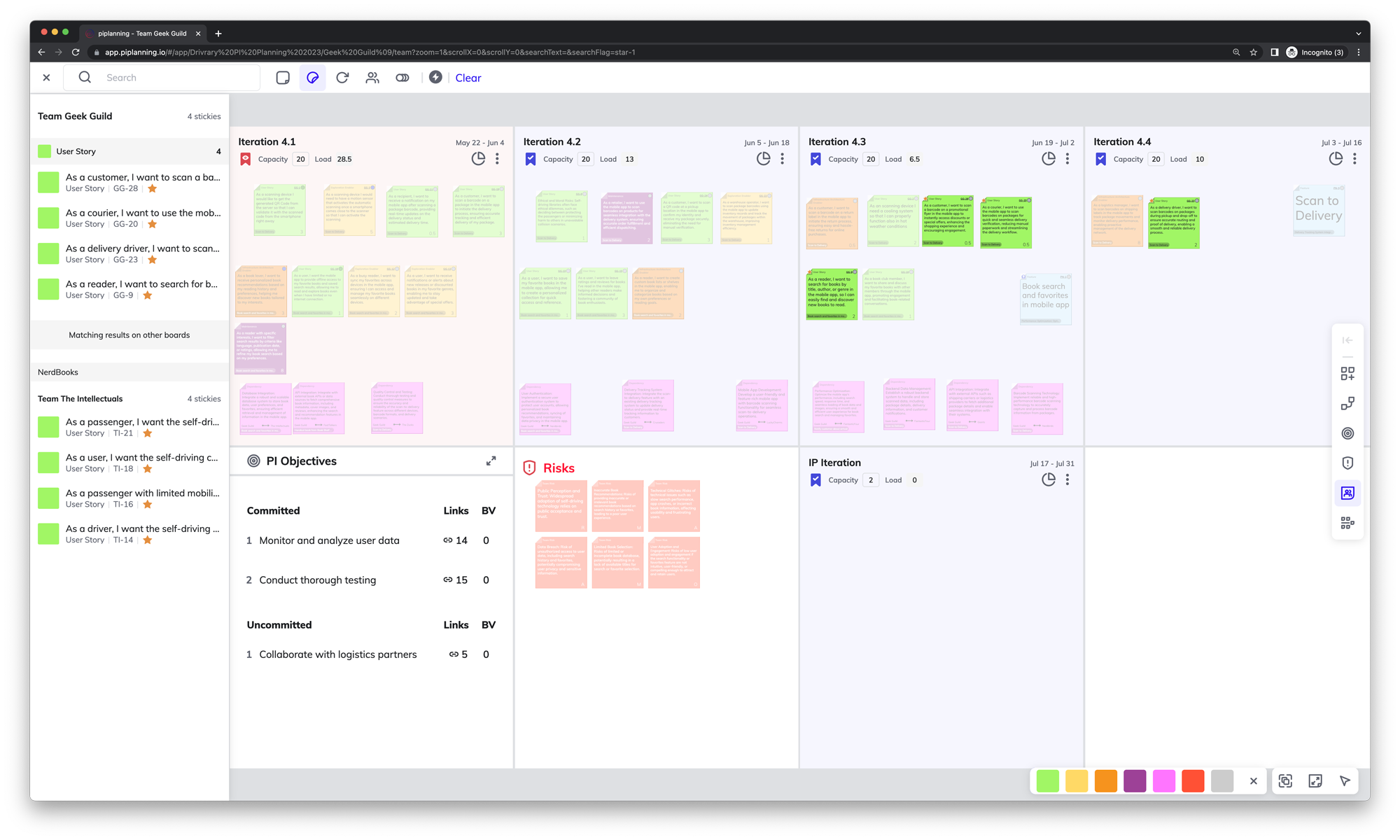Toggle the star flag on GG-28 story
Screen dimensions: 1400x840
pyautogui.click(x=153, y=188)
